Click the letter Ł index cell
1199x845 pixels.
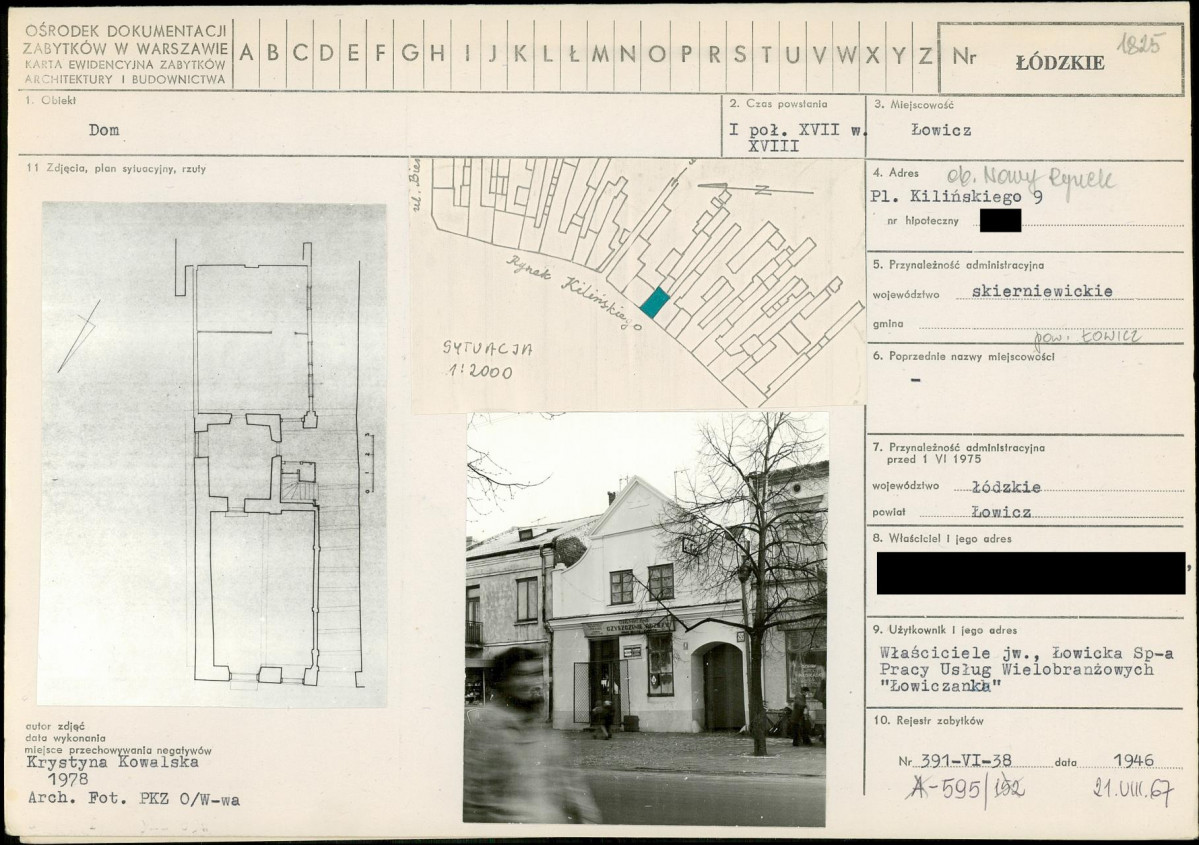pos(574,54)
